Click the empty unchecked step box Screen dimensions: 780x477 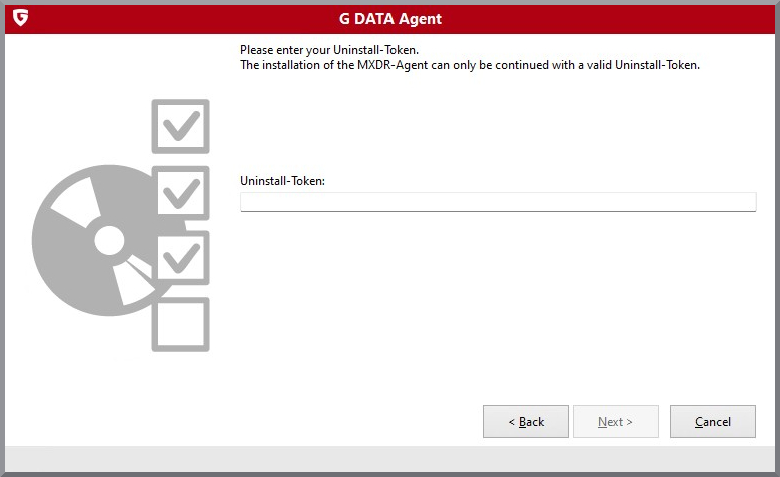pyautogui.click(x=180, y=324)
